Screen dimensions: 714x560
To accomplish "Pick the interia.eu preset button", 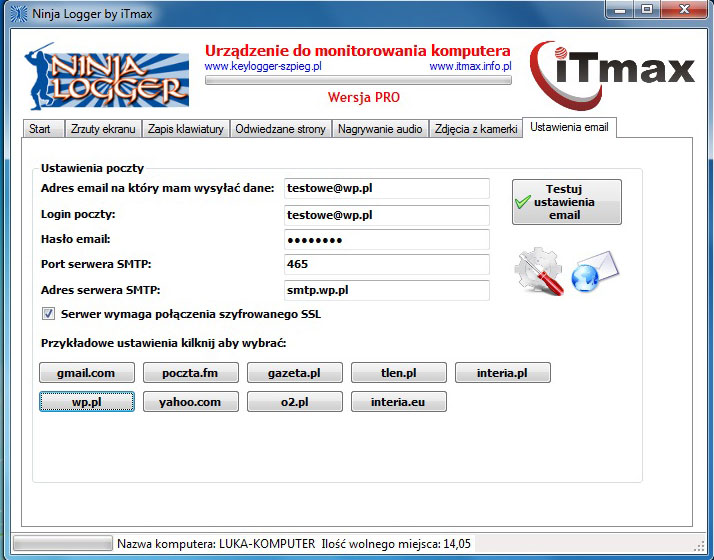I will click(398, 402).
